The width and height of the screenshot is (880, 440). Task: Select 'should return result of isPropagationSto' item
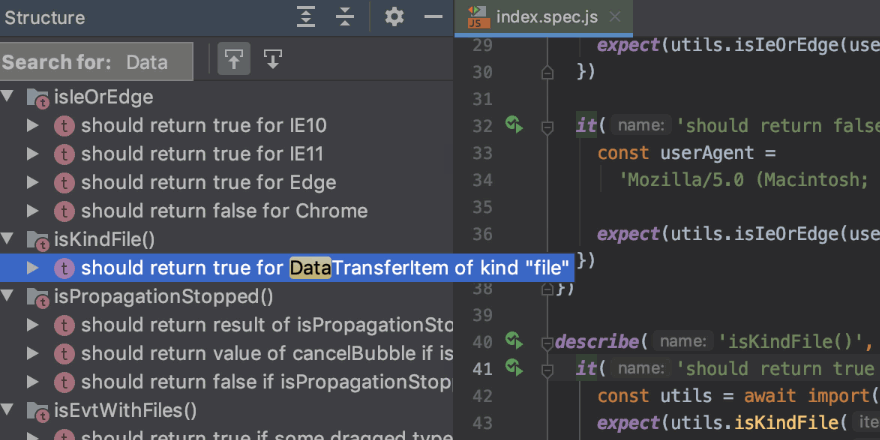[226, 326]
